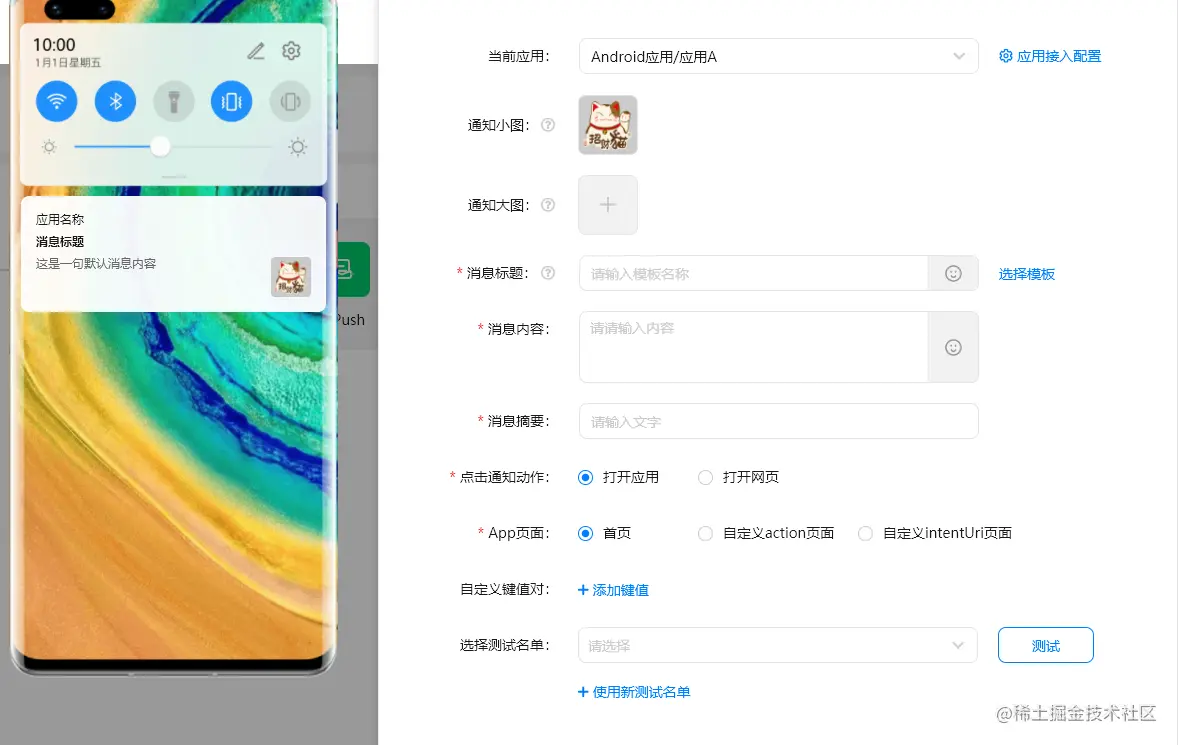Click the low-brightness sun icon
The height and width of the screenshot is (745, 1178).
50,146
